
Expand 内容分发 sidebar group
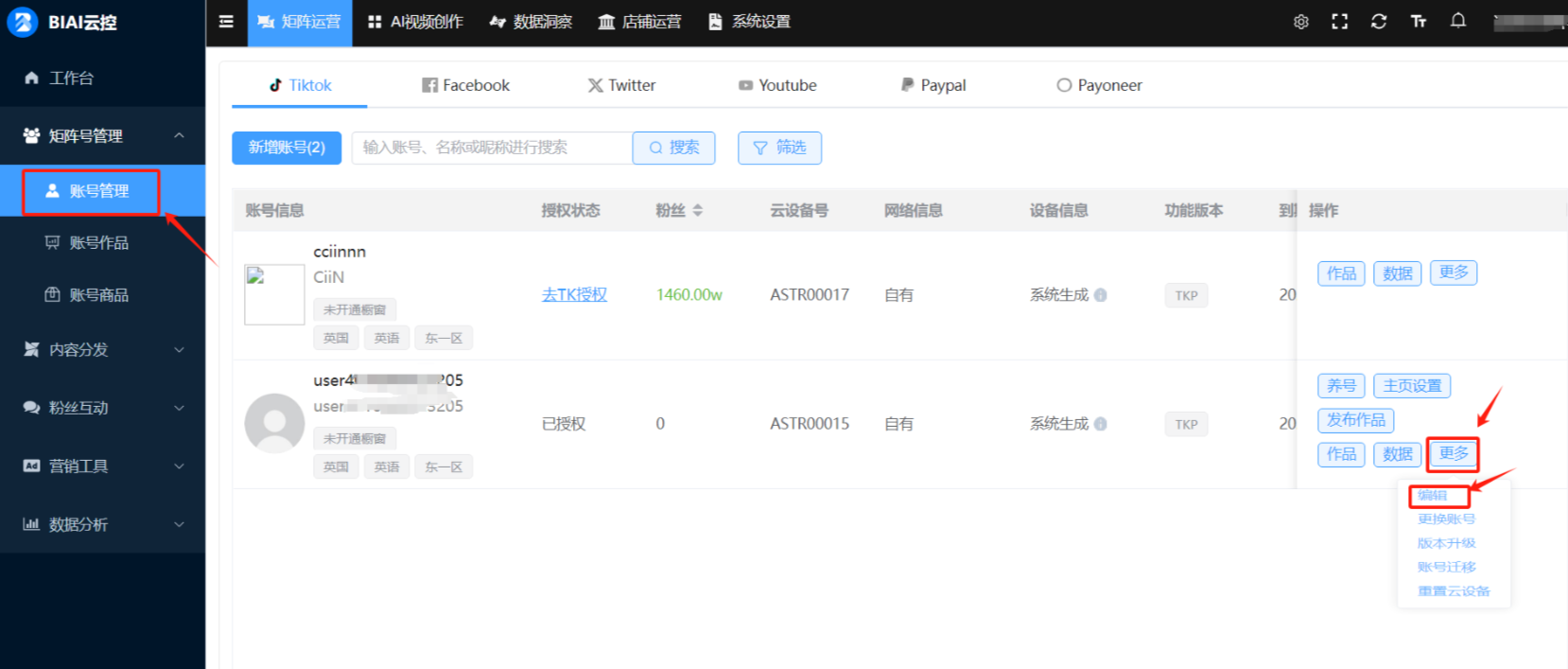[x=102, y=349]
